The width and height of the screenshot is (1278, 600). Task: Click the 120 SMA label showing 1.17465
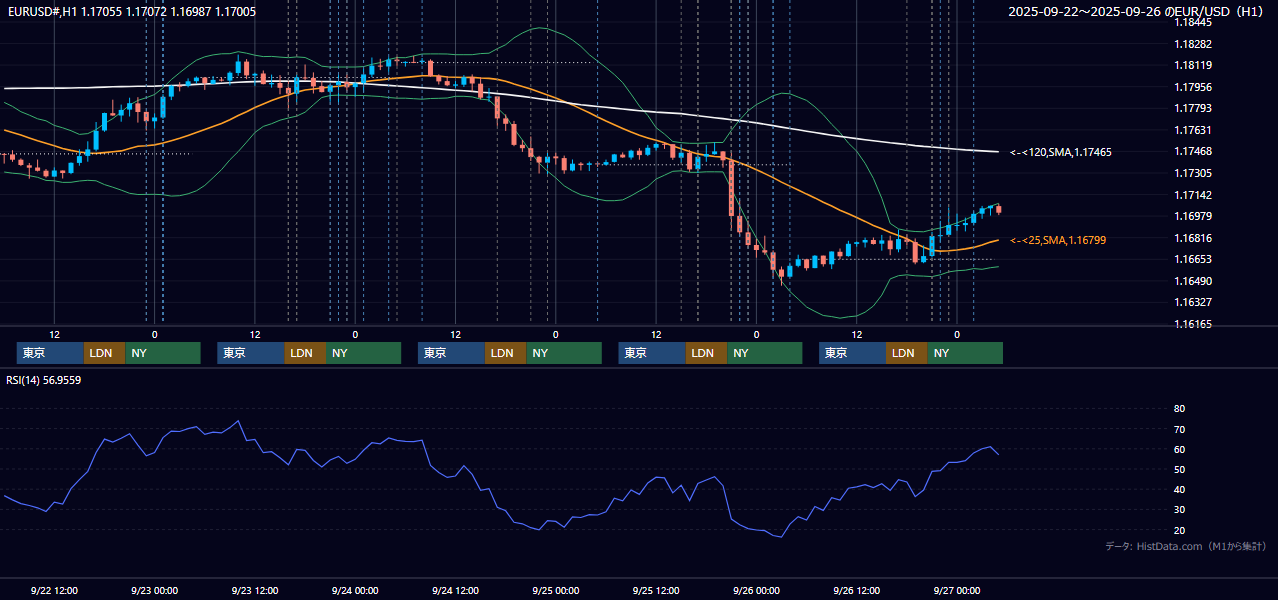[1060, 152]
